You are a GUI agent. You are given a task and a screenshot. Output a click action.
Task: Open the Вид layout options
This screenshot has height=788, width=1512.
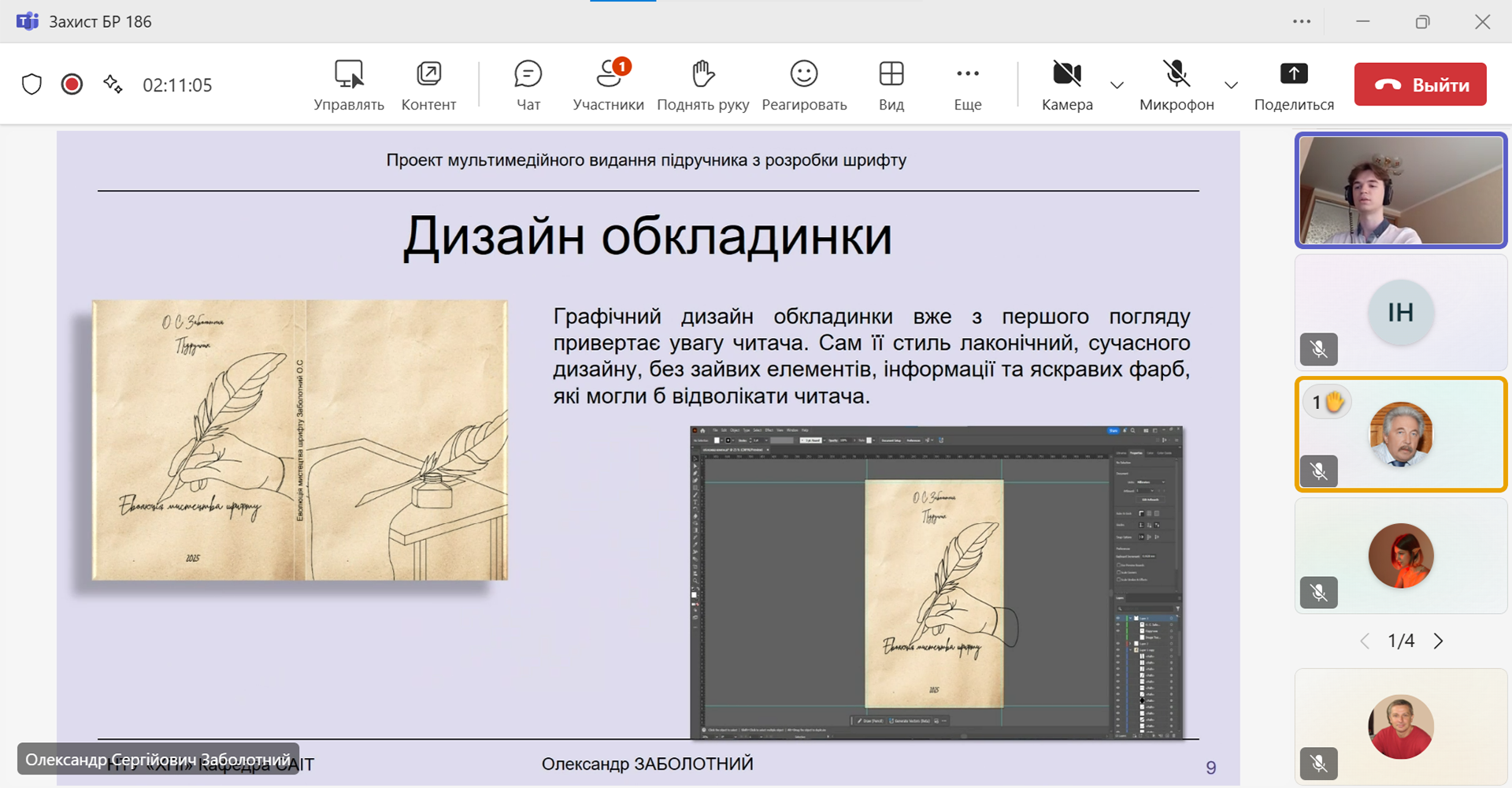click(x=891, y=84)
